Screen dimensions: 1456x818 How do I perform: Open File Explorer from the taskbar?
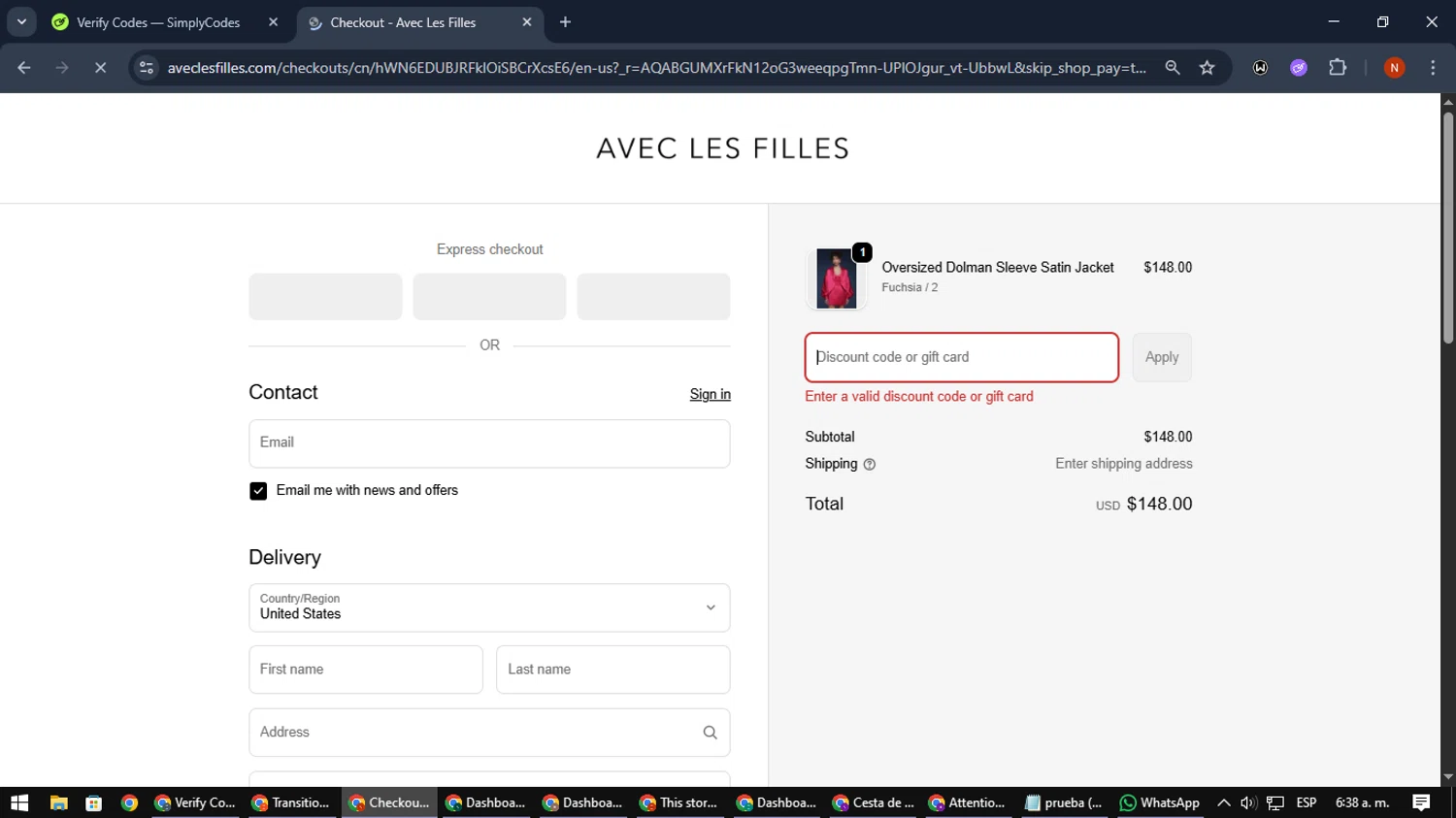58,802
